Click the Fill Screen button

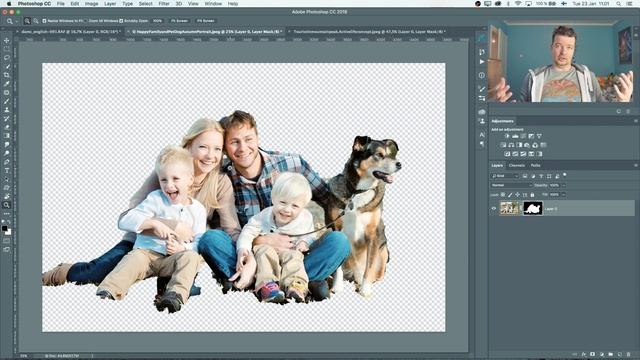pos(205,21)
